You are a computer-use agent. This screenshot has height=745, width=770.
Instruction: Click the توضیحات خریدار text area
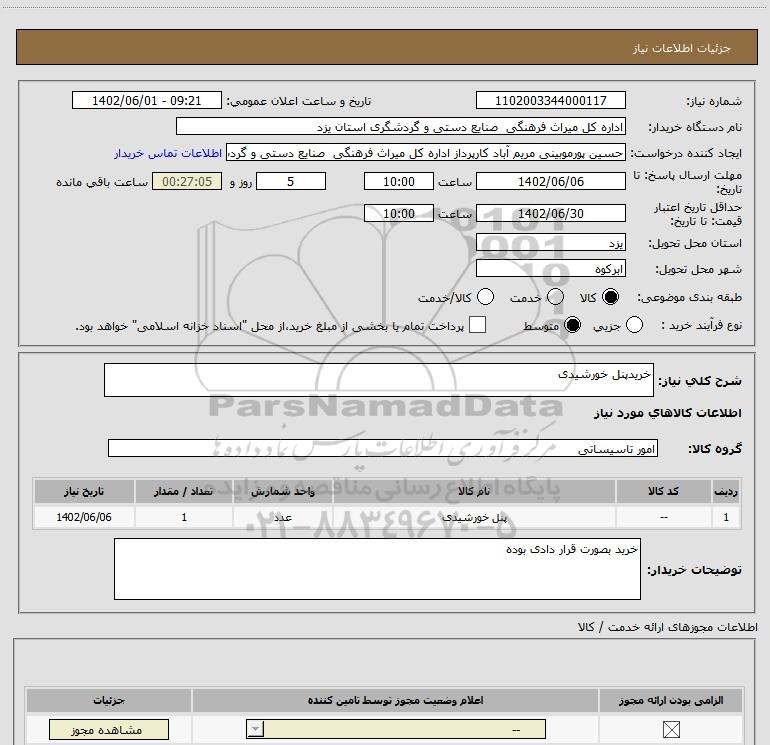click(x=377, y=569)
